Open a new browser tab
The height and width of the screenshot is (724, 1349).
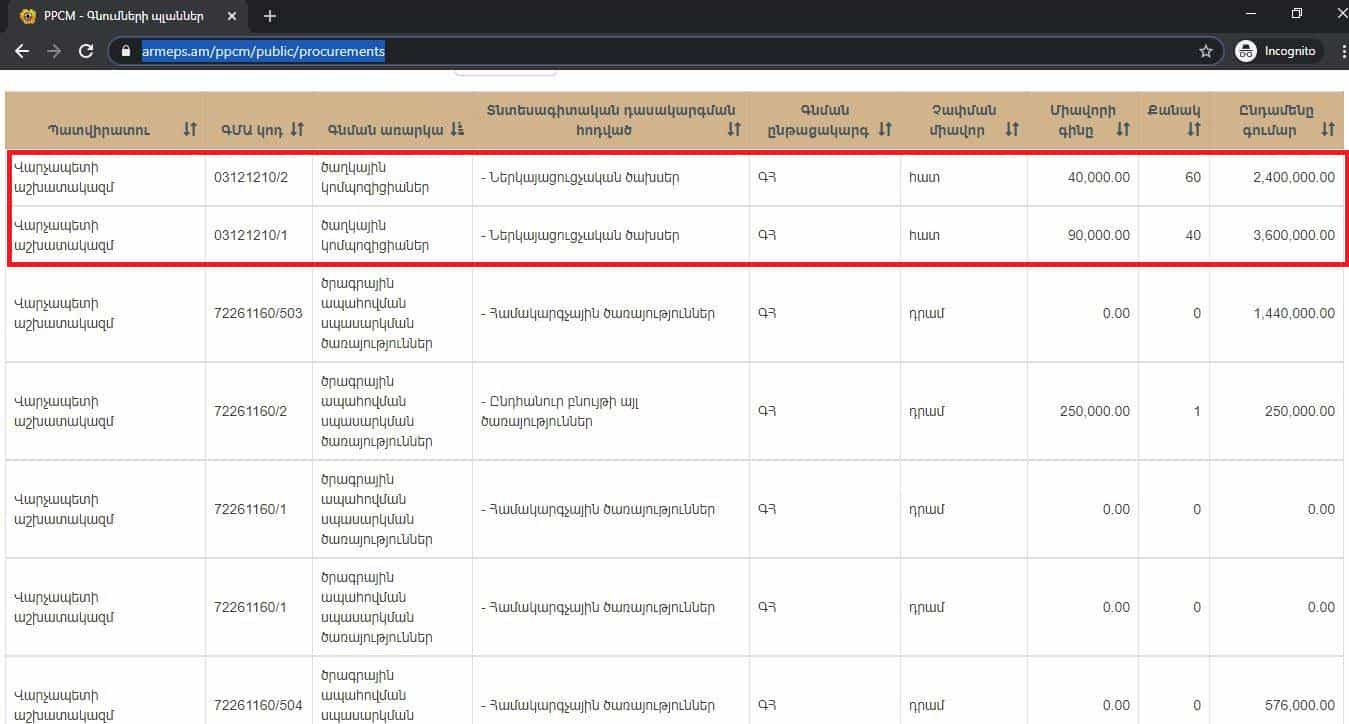[x=270, y=16]
